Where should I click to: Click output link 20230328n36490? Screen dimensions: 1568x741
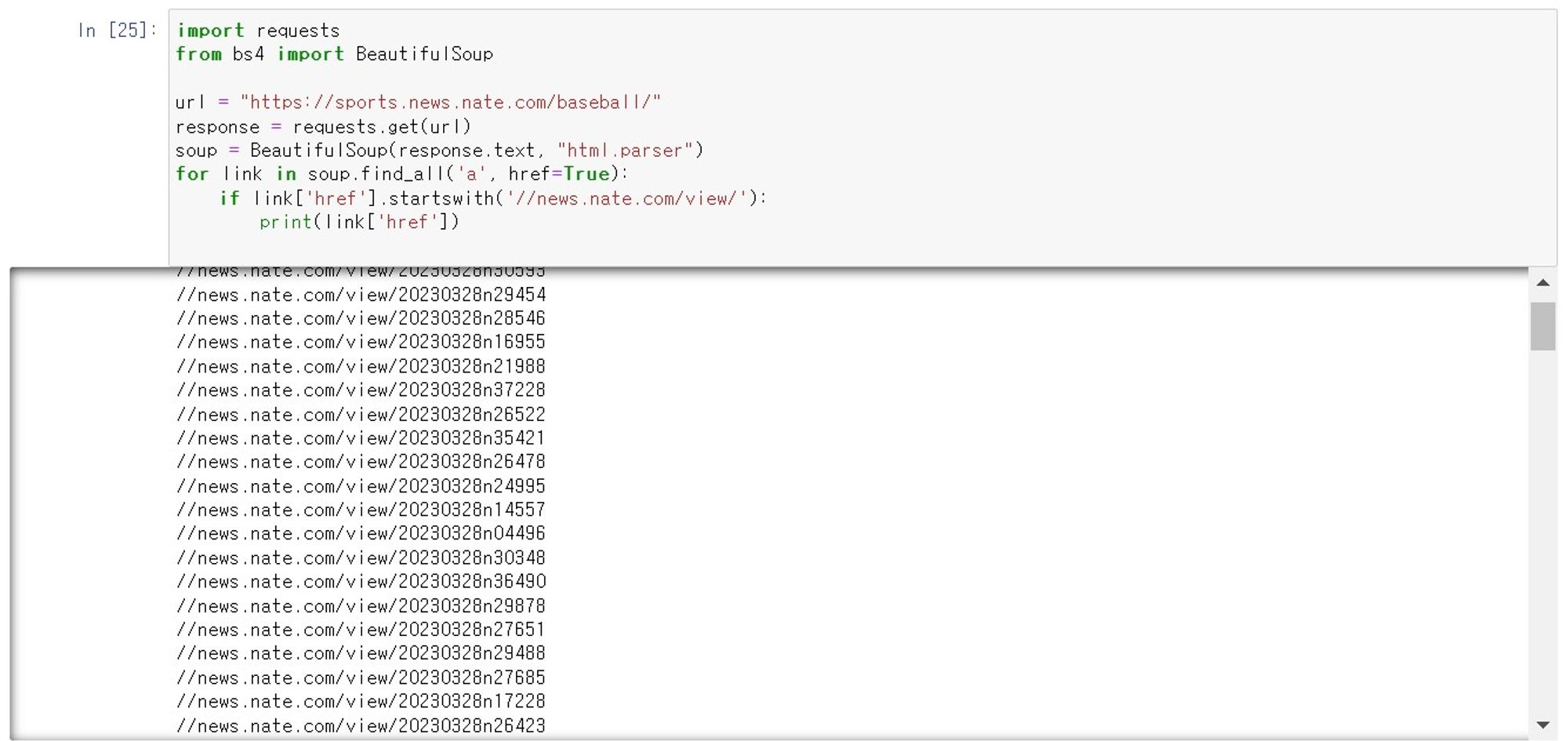361,582
